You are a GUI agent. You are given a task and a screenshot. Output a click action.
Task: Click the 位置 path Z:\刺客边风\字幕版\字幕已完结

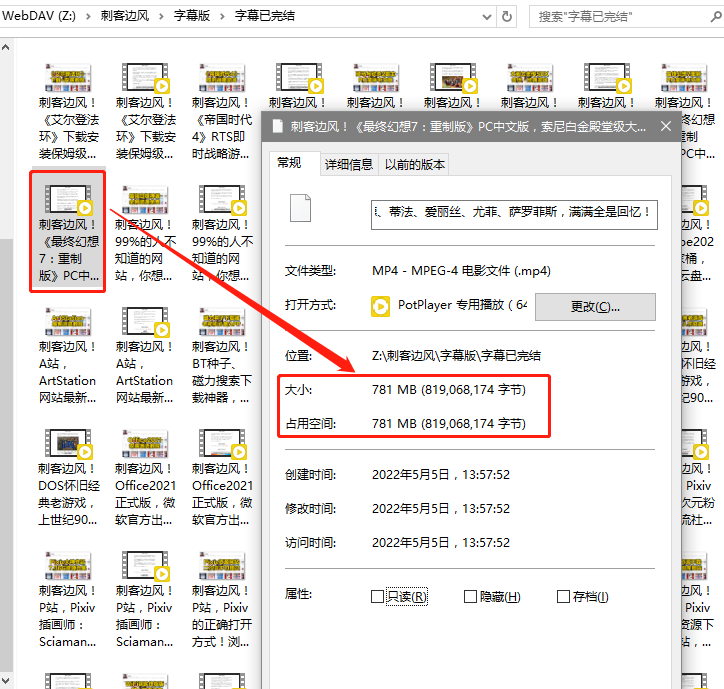456,356
